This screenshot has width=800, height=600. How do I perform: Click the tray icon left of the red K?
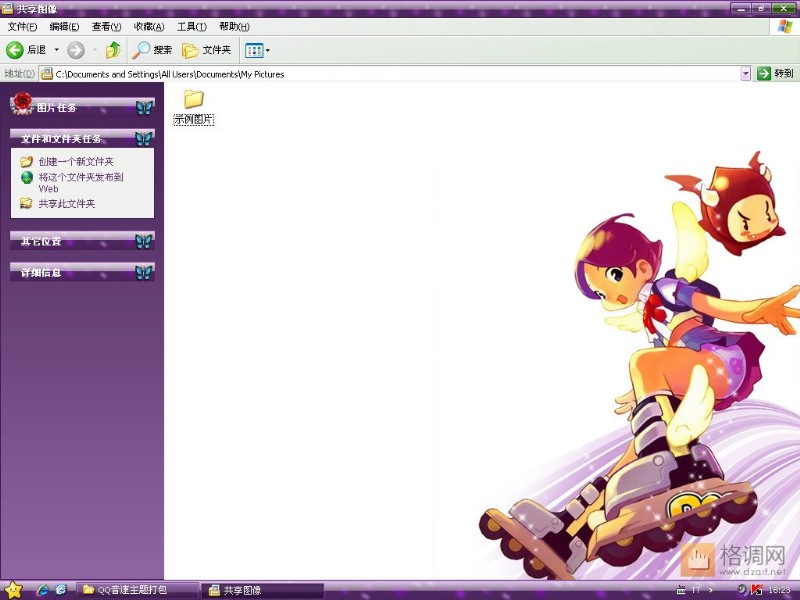742,590
